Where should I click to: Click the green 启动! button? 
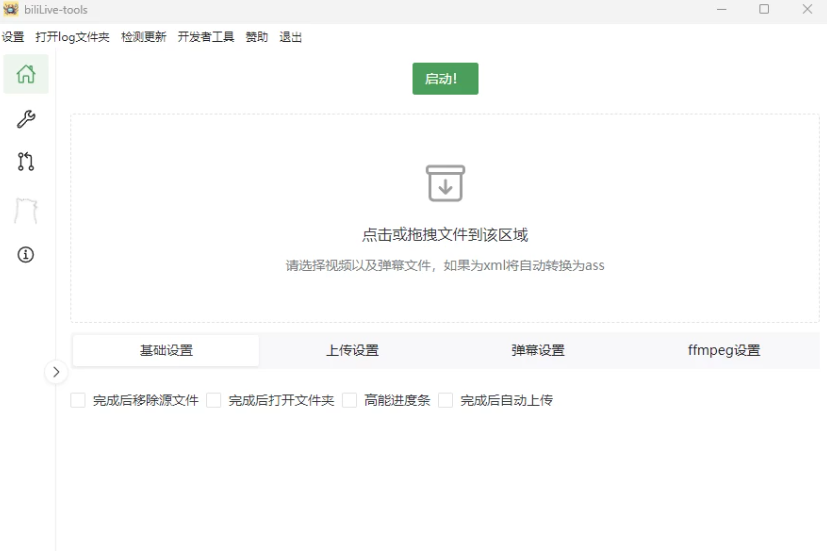point(445,79)
